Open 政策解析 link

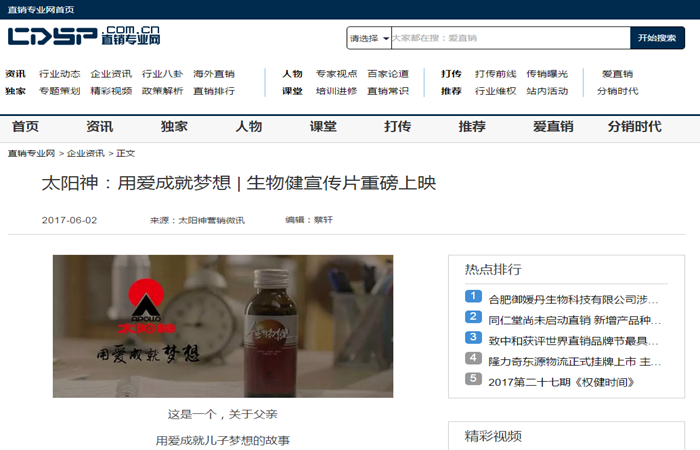click(x=162, y=91)
